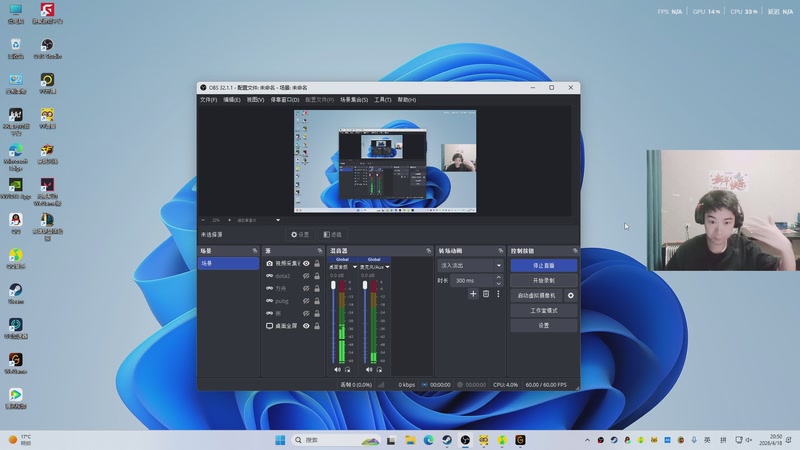Click the 工作室模式 studio mode button
Image resolution: width=800 pixels, height=450 pixels.
[x=544, y=310]
